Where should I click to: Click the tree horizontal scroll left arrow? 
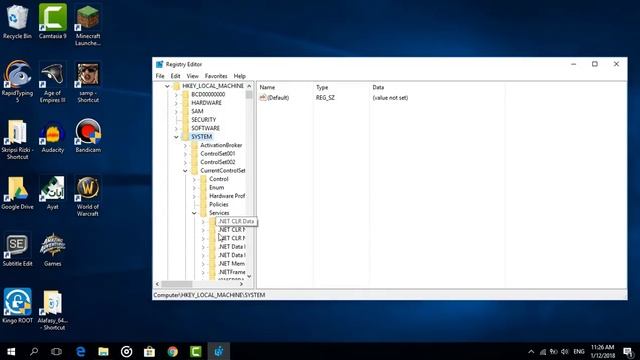coord(158,284)
